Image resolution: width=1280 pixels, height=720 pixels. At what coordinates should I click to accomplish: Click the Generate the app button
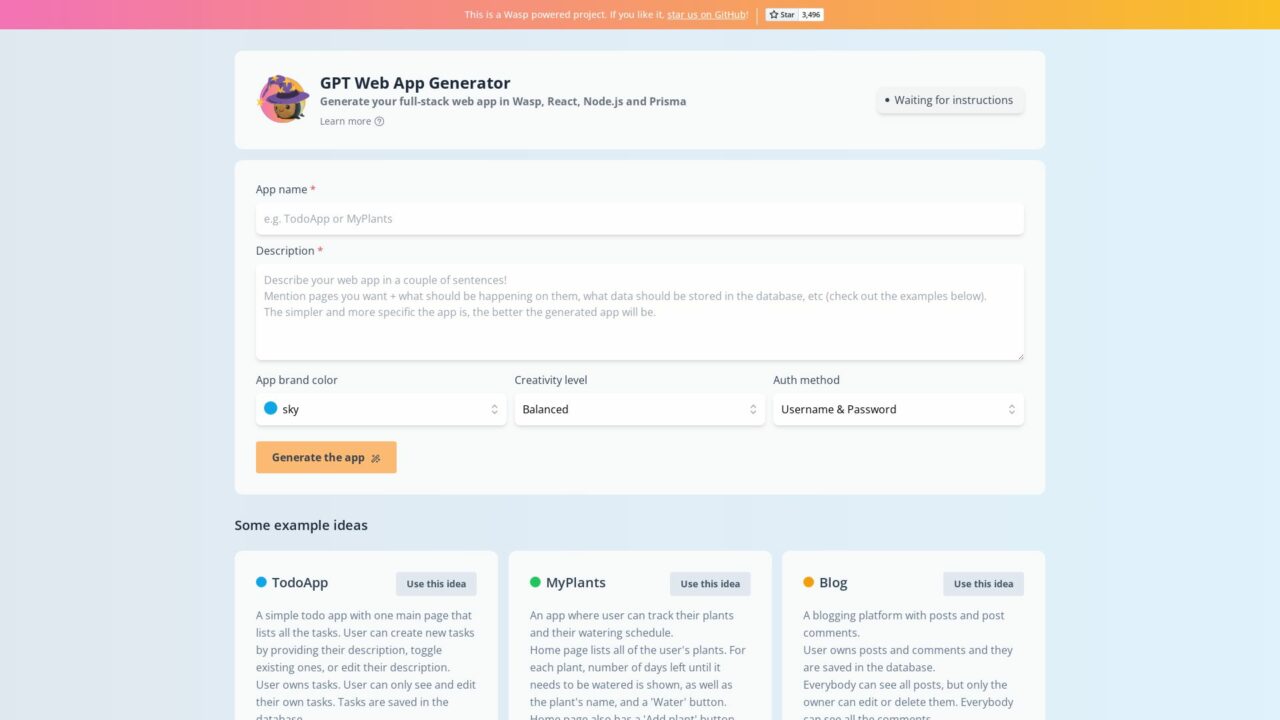pos(326,457)
